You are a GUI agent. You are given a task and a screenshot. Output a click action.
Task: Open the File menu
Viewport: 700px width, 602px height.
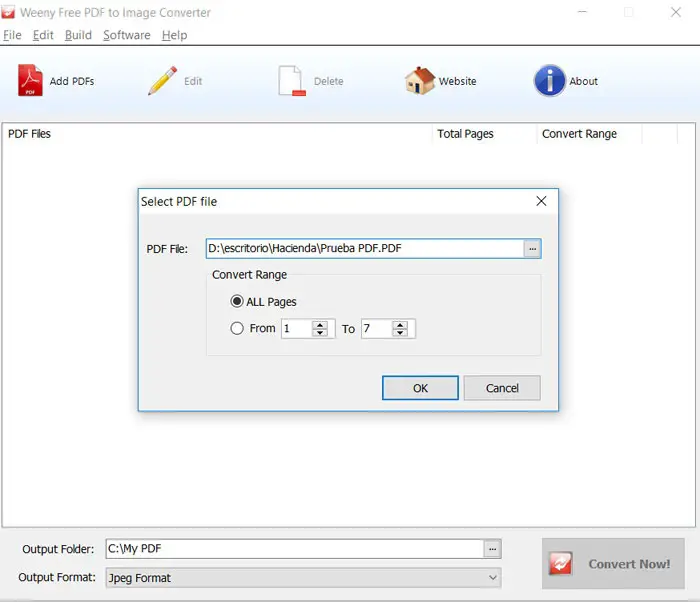[12, 35]
